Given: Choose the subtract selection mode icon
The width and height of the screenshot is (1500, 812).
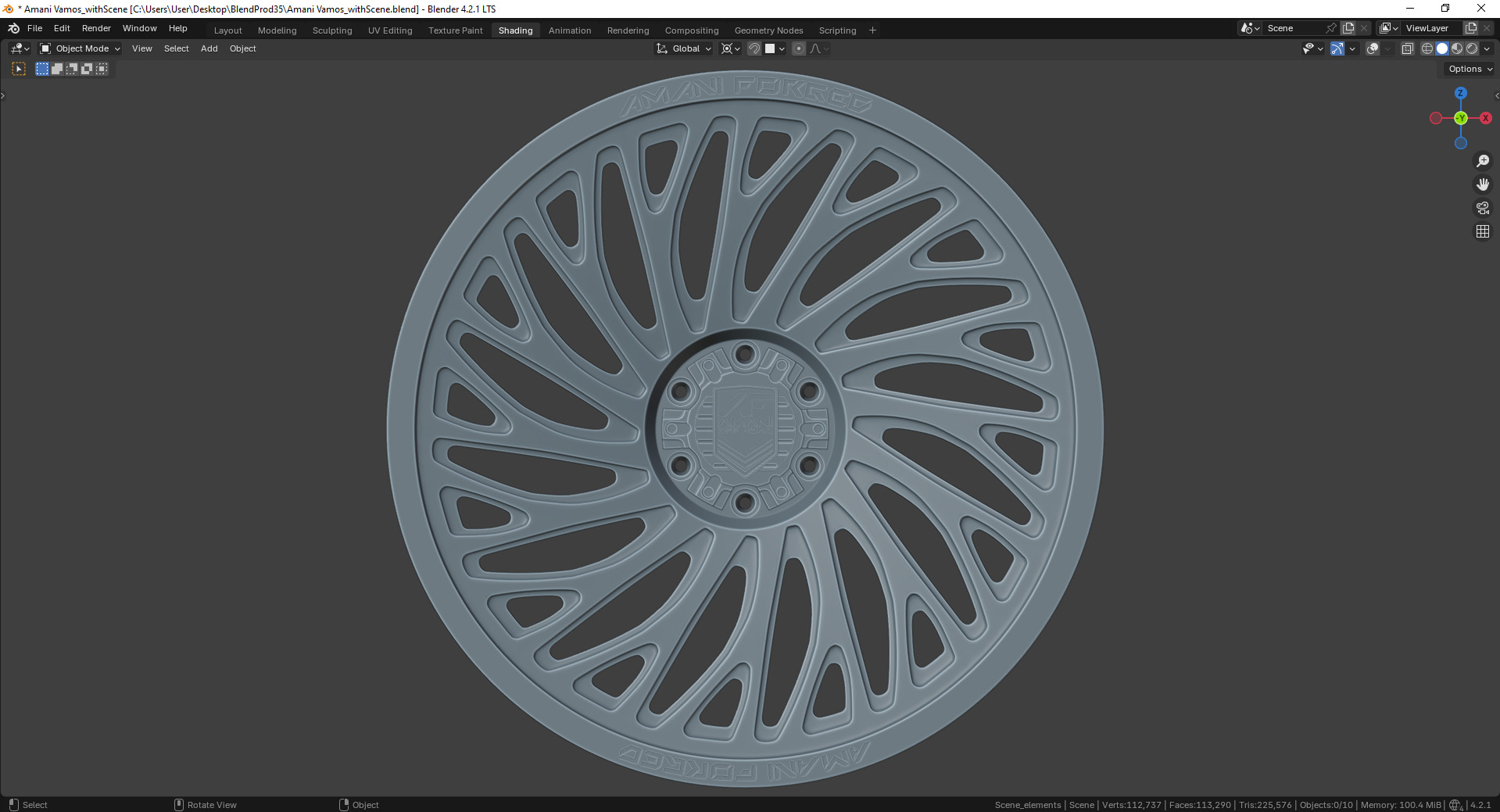Looking at the screenshot, I should [x=72, y=69].
